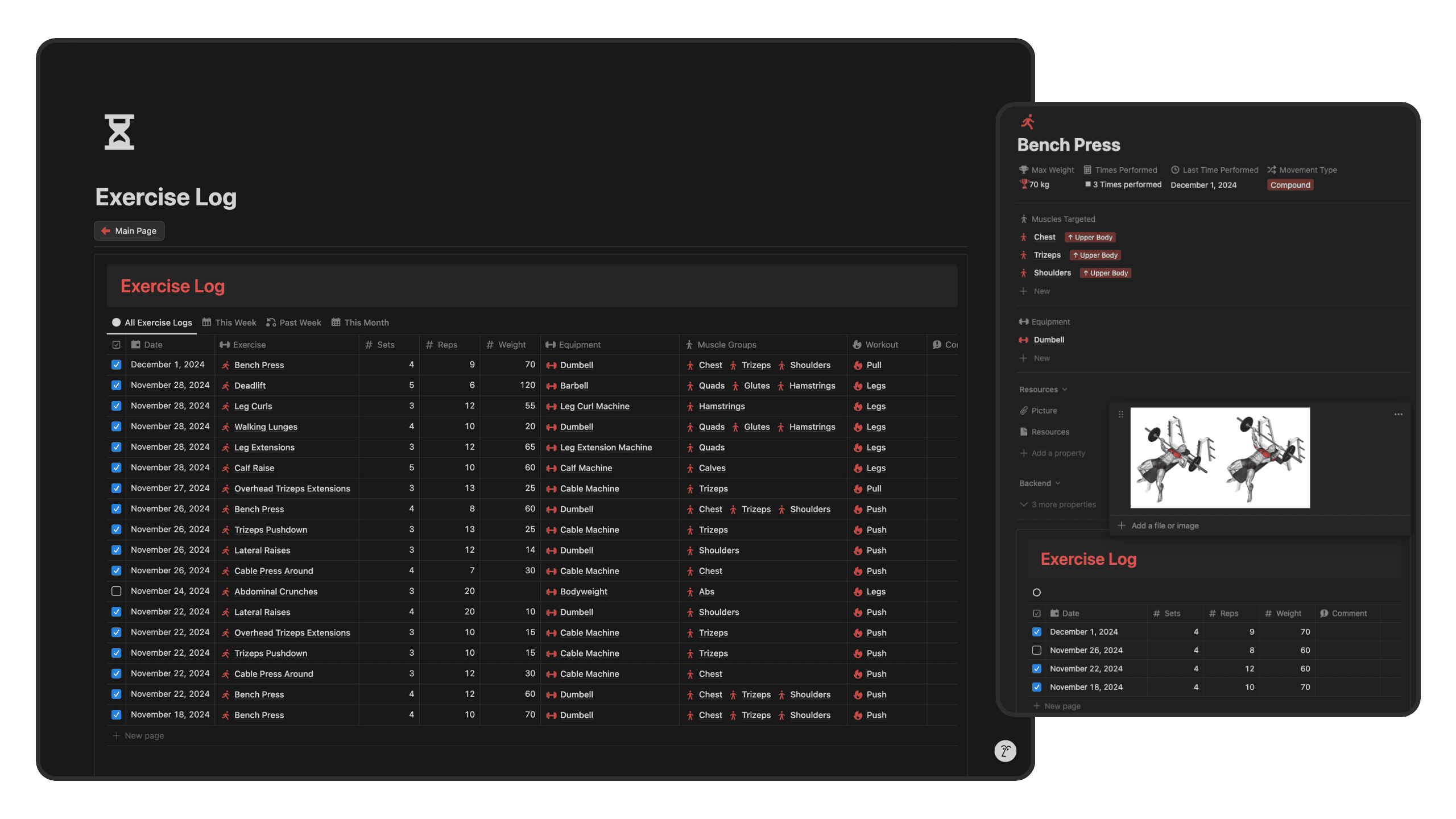Viewport: 1456px width, 819px height.
Task: Click the hourglass page icon
Action: click(119, 132)
